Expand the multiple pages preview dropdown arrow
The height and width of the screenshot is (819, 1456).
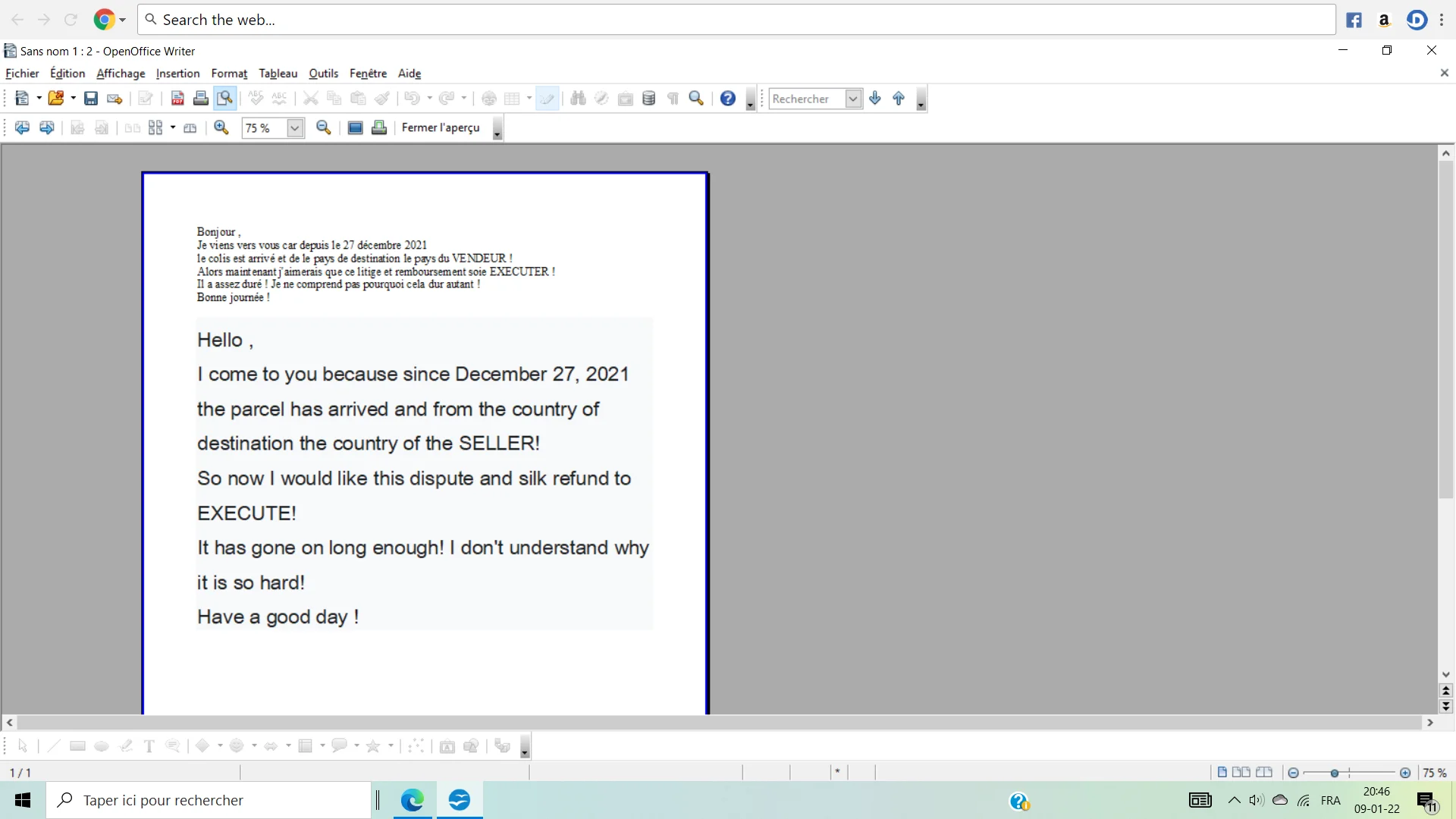coord(173,127)
